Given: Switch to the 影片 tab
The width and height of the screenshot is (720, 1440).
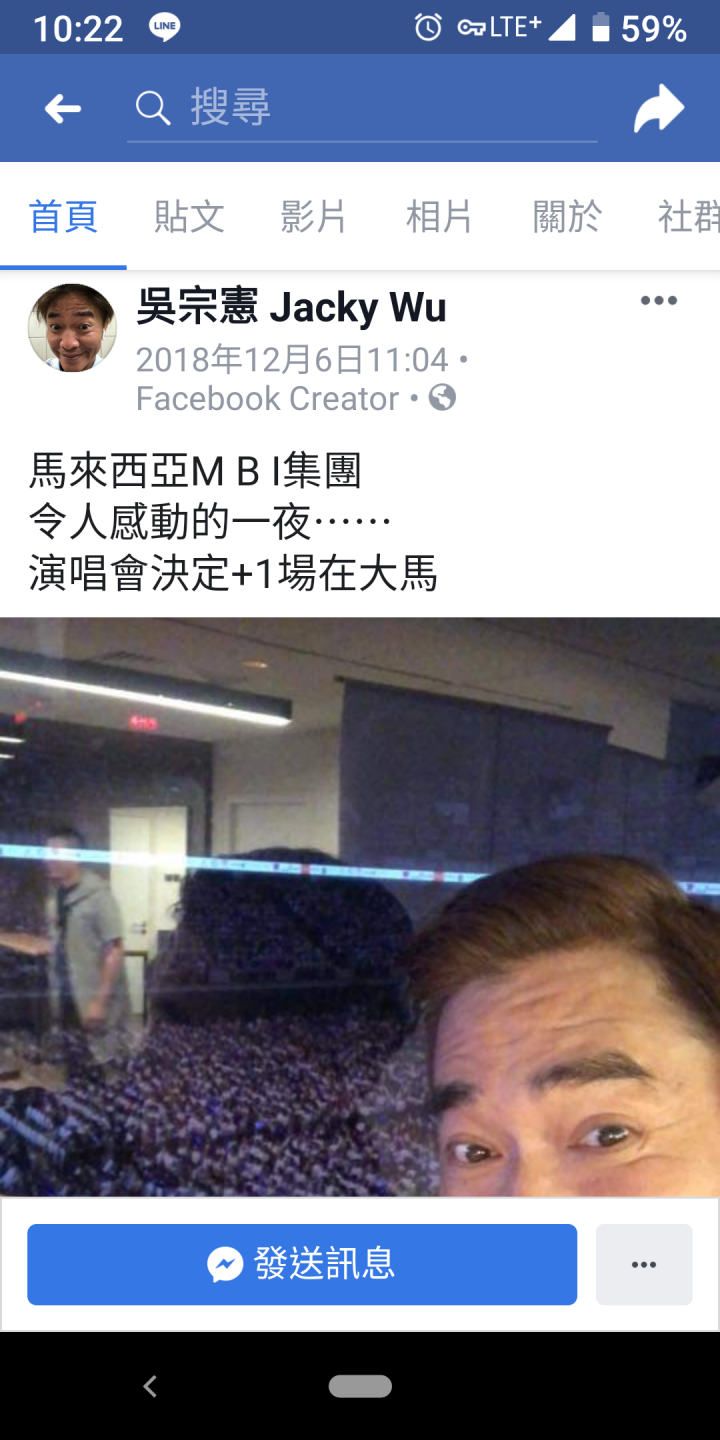Looking at the screenshot, I should pyautogui.click(x=313, y=216).
